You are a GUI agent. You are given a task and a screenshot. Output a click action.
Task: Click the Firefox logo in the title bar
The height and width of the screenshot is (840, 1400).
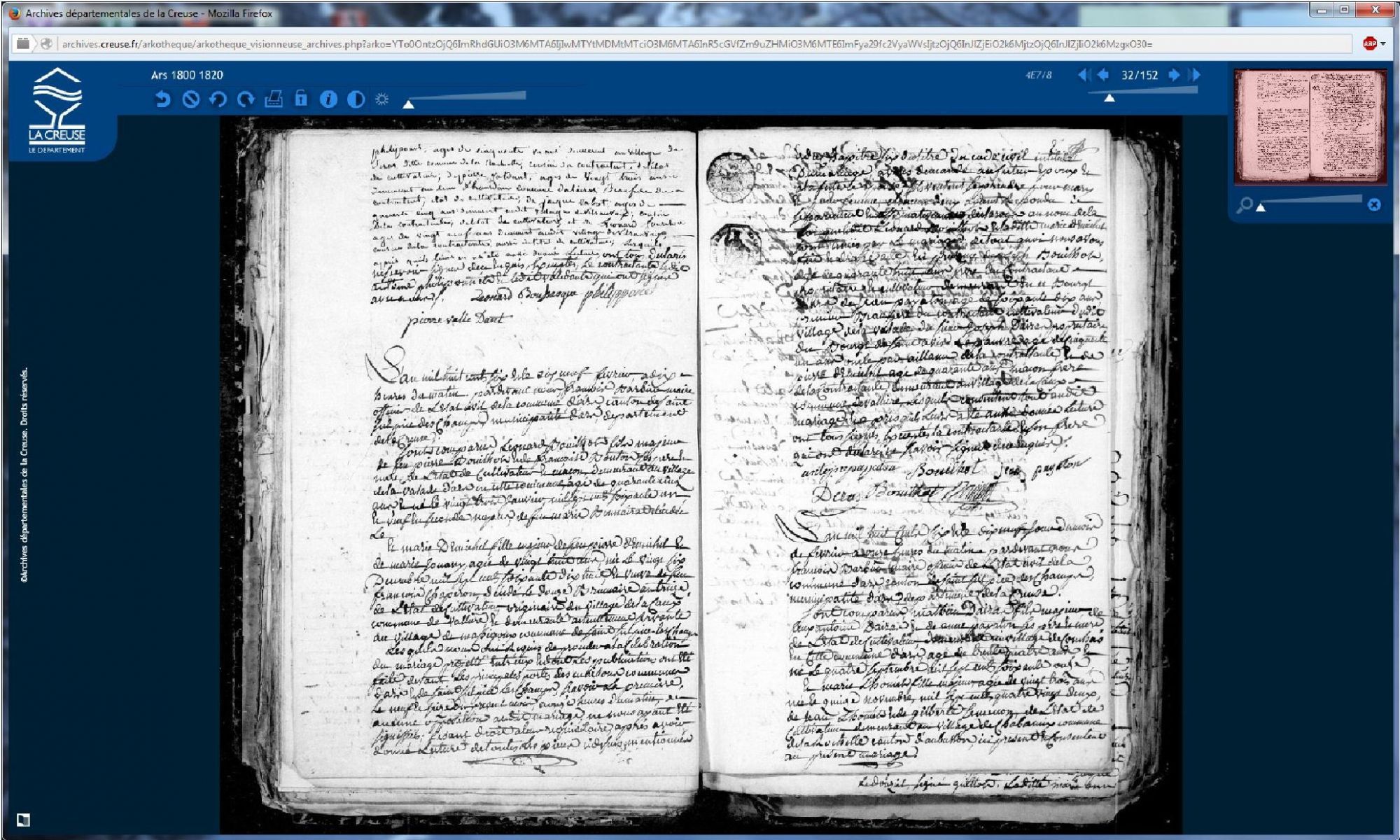pyautogui.click(x=14, y=13)
